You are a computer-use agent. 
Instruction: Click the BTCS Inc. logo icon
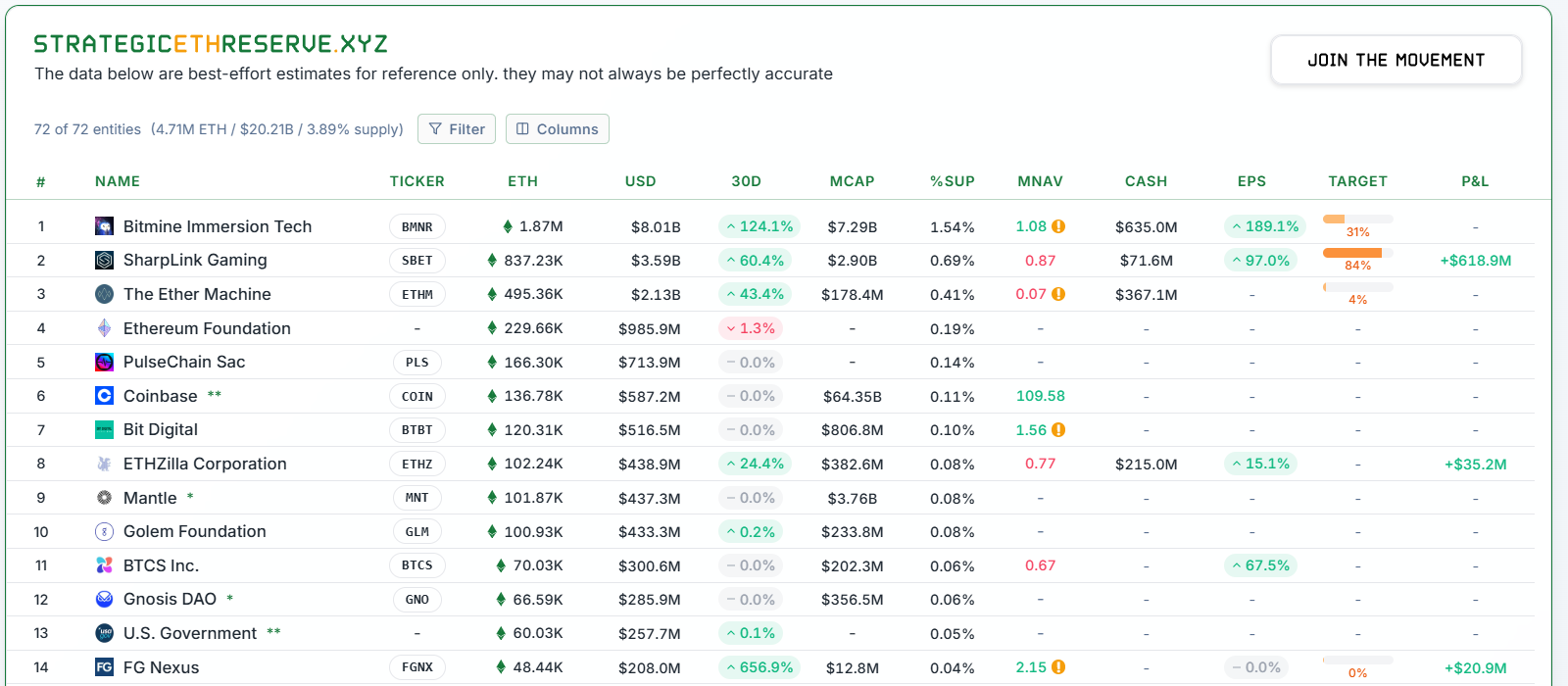104,565
